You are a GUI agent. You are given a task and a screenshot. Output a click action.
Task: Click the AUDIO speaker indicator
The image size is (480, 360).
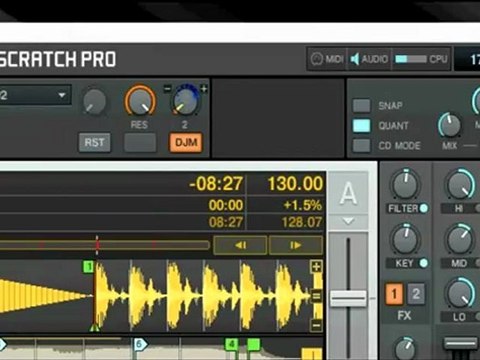354,59
